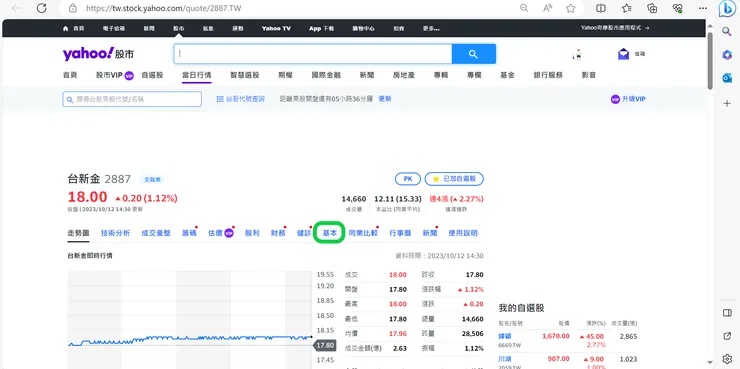Open the Edge sidebar search icon
The width and height of the screenshot is (740, 369).
click(x=727, y=31)
